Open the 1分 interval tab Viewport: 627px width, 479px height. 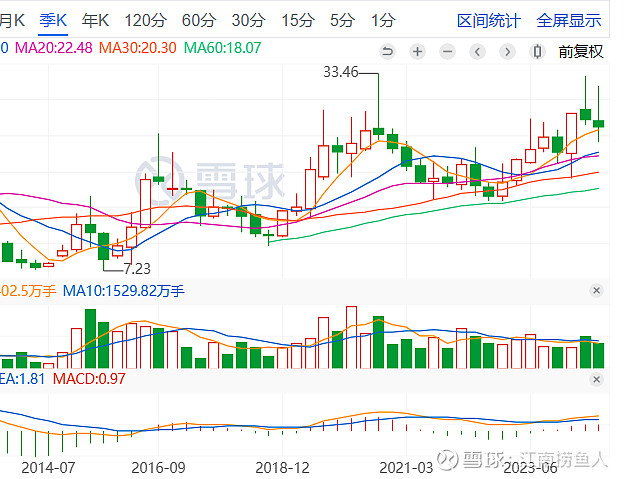click(x=383, y=20)
